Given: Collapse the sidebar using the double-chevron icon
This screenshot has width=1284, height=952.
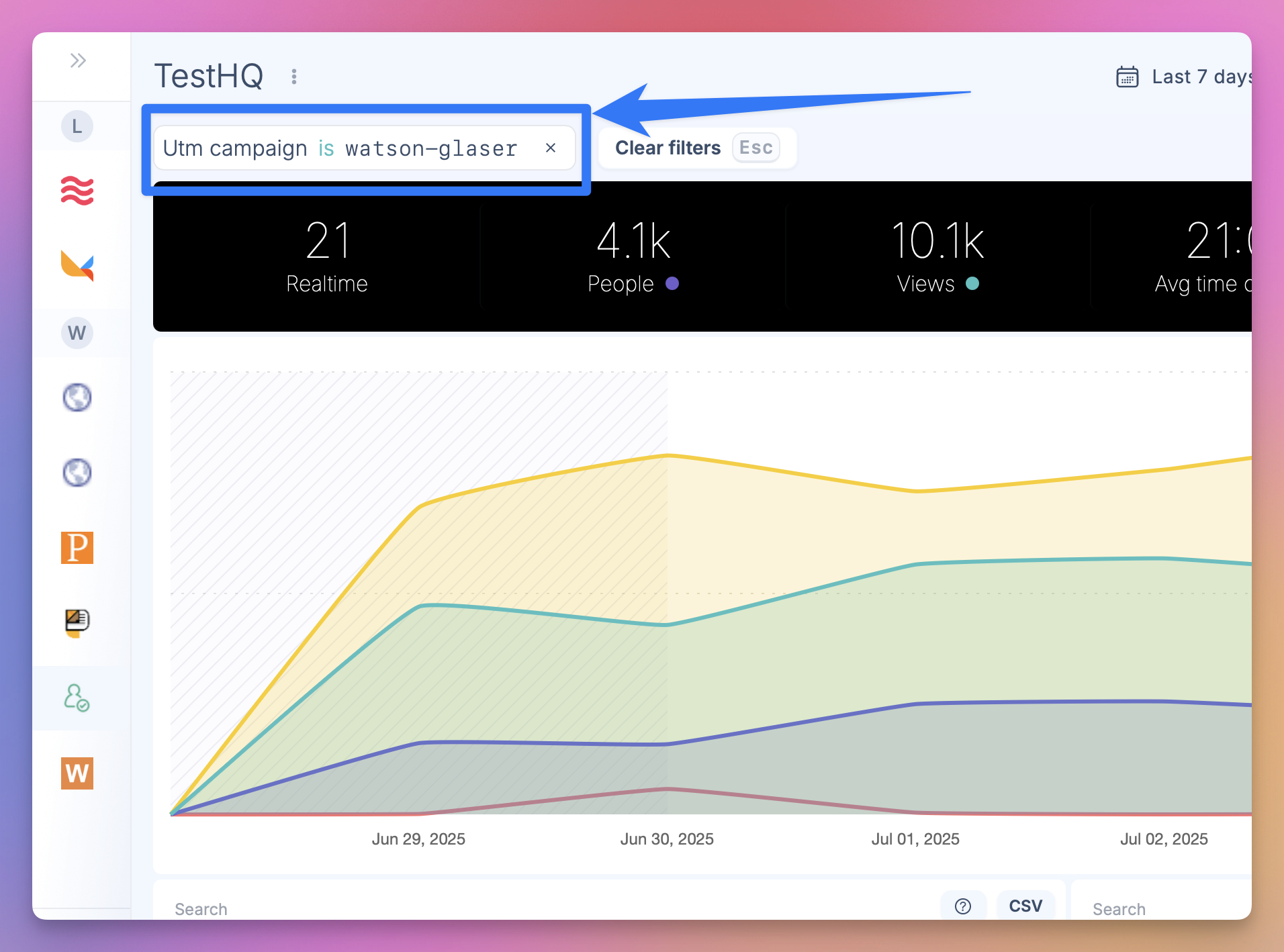Looking at the screenshot, I should tap(79, 60).
